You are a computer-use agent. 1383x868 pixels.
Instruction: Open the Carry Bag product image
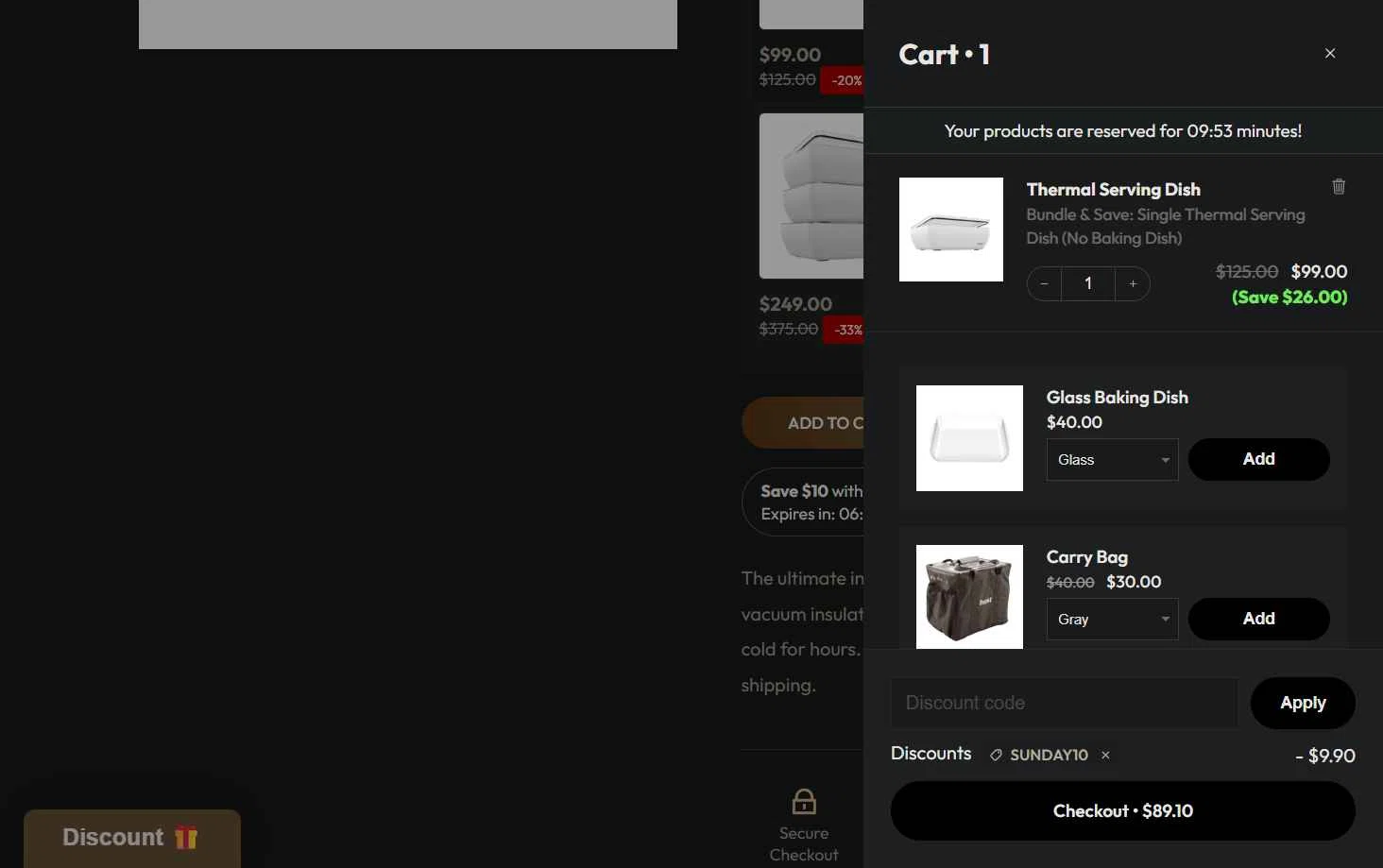click(969, 597)
